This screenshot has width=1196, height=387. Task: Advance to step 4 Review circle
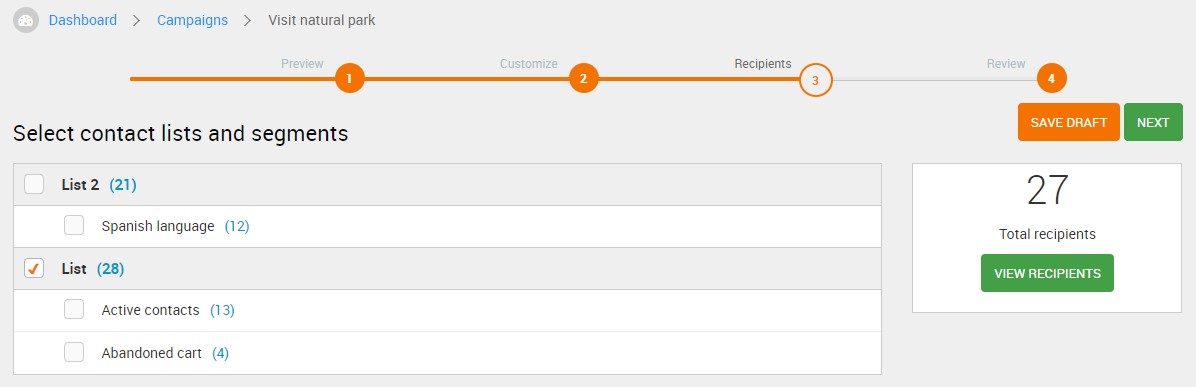pos(1051,79)
